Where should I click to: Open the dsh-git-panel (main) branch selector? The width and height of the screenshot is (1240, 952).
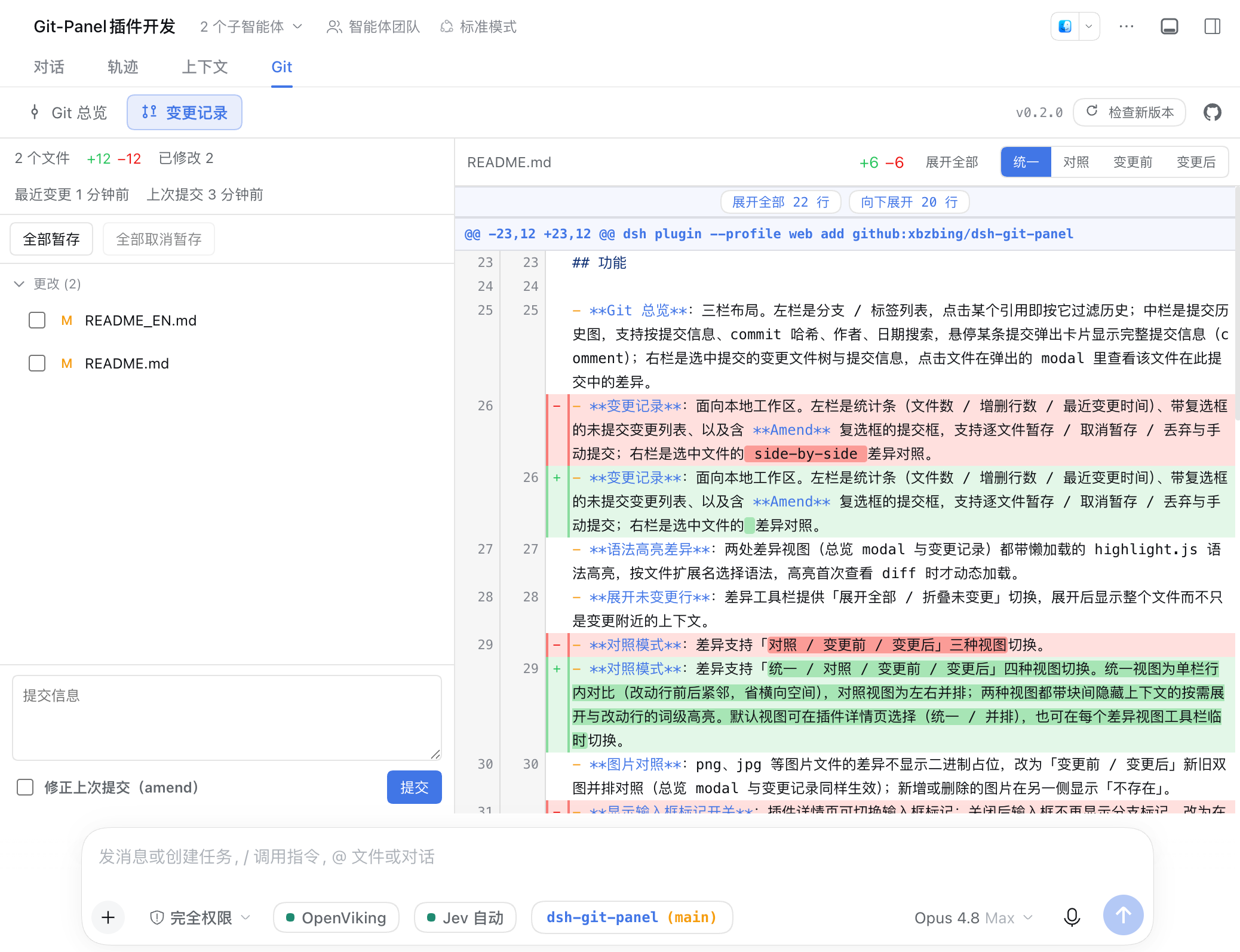[632, 917]
